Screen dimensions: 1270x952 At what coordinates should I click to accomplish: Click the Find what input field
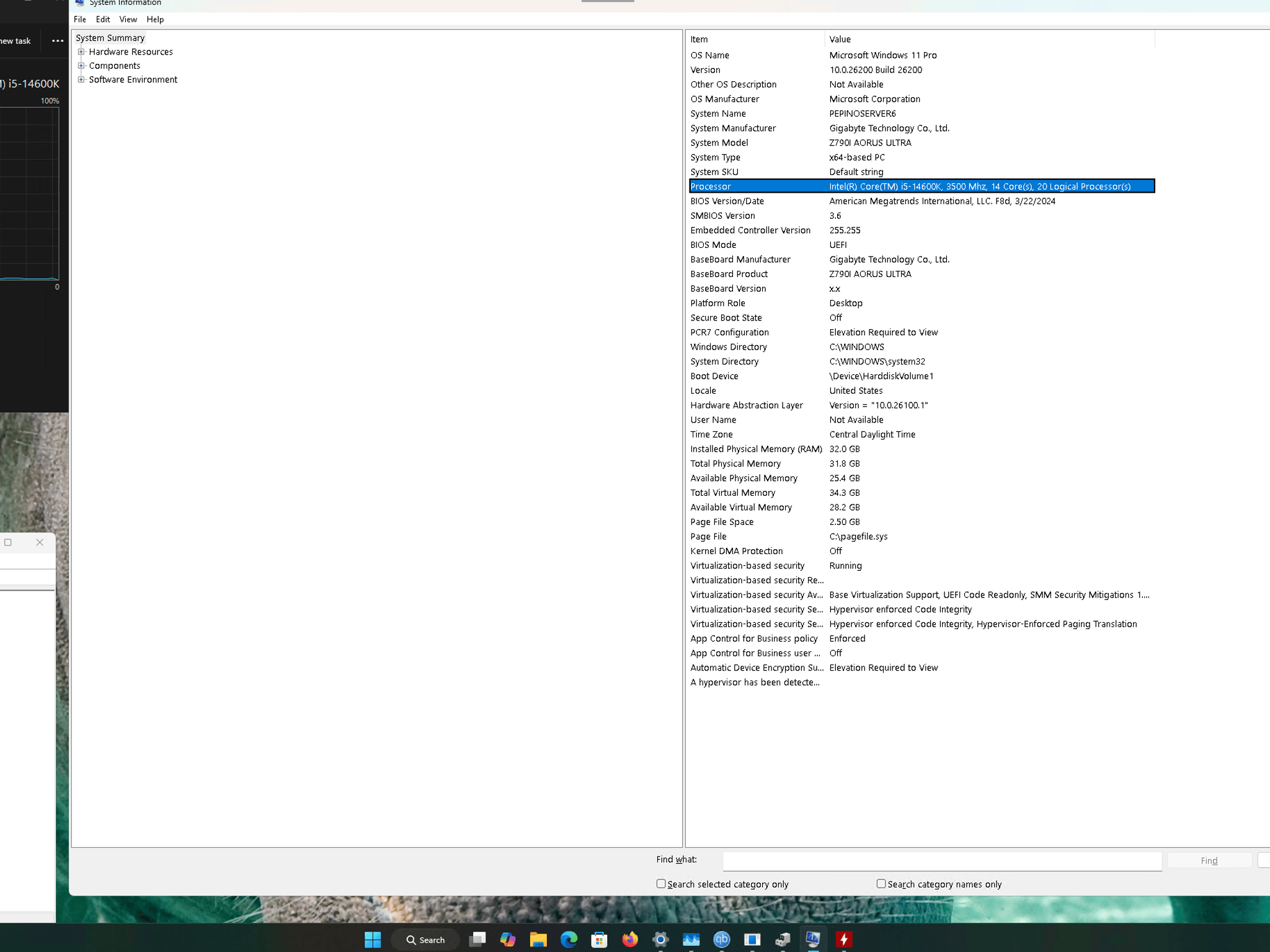(942, 860)
